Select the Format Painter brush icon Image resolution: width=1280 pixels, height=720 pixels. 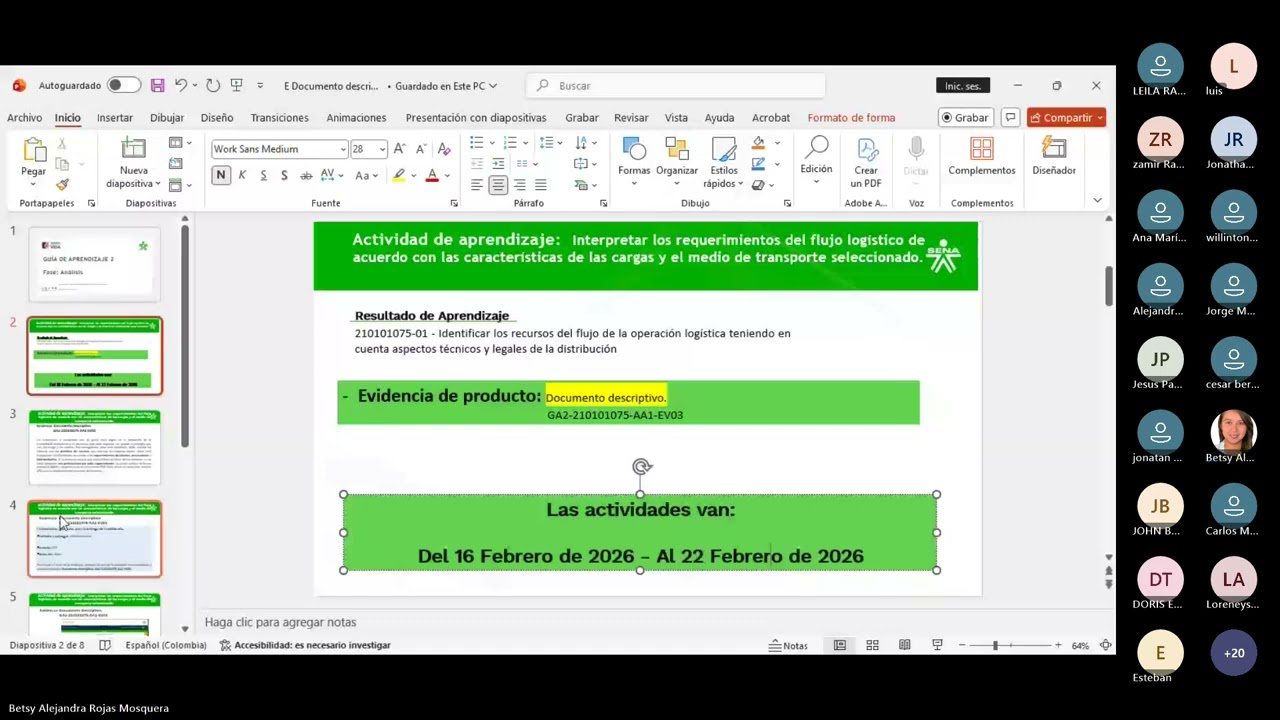tap(62, 185)
